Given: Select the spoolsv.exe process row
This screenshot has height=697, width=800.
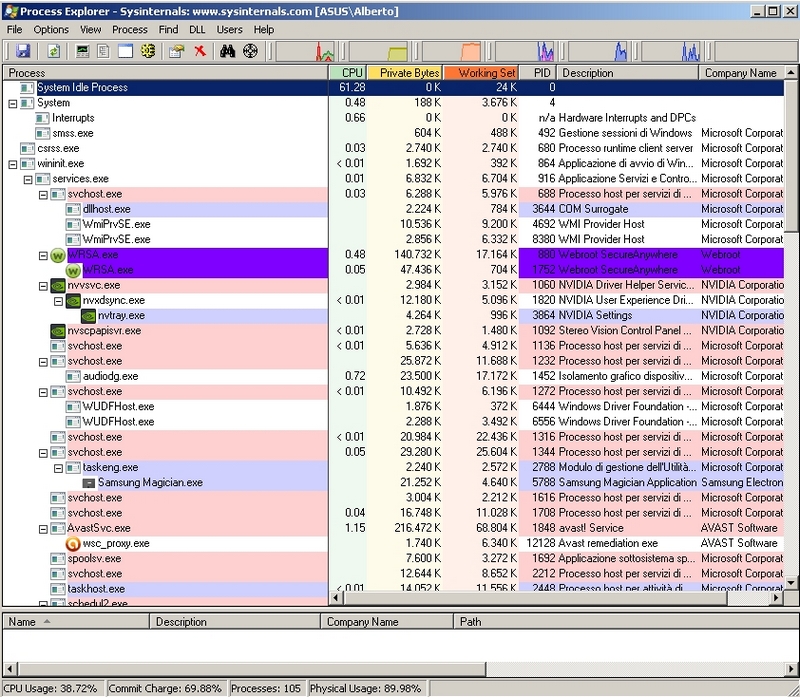Looking at the screenshot, I should (393, 559).
